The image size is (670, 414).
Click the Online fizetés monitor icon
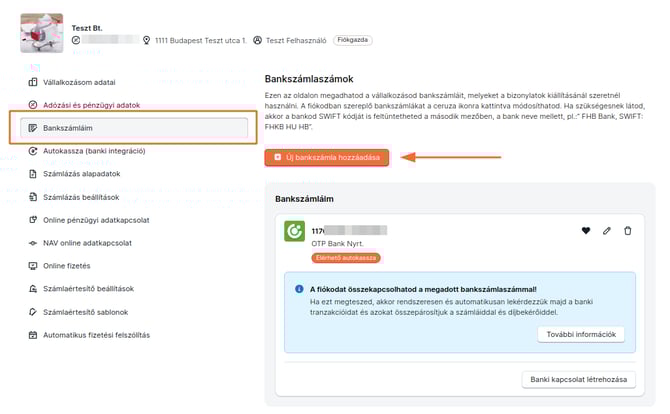[33, 266]
